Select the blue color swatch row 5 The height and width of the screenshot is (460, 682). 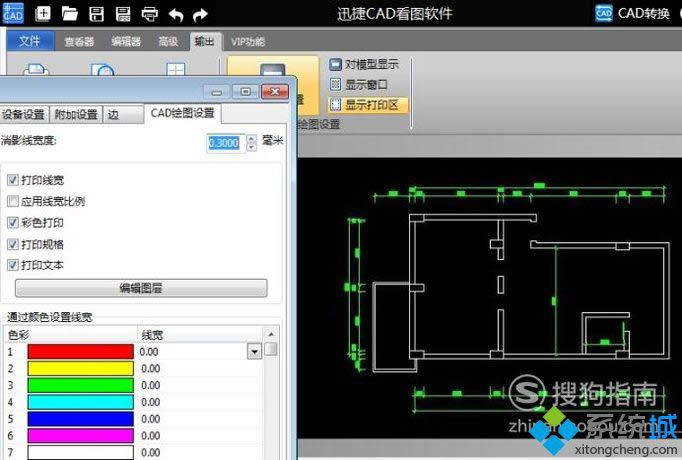80,419
